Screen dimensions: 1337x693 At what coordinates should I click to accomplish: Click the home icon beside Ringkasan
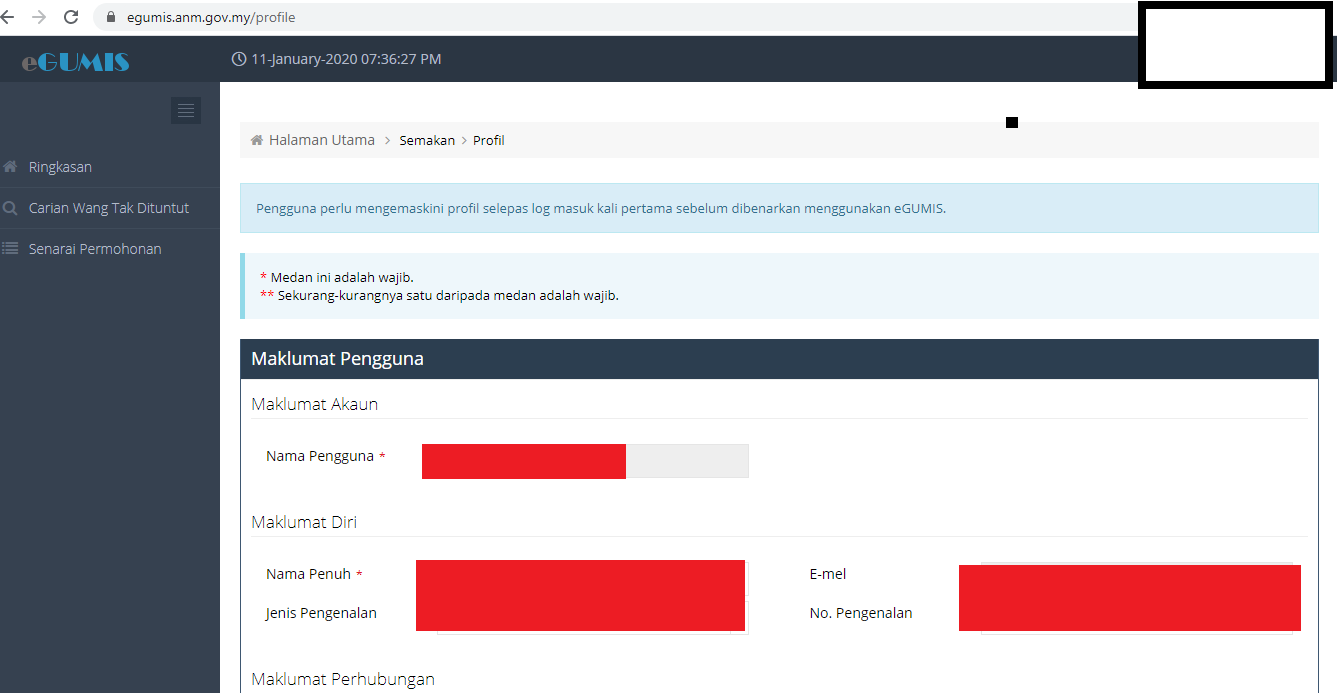click(x=11, y=167)
